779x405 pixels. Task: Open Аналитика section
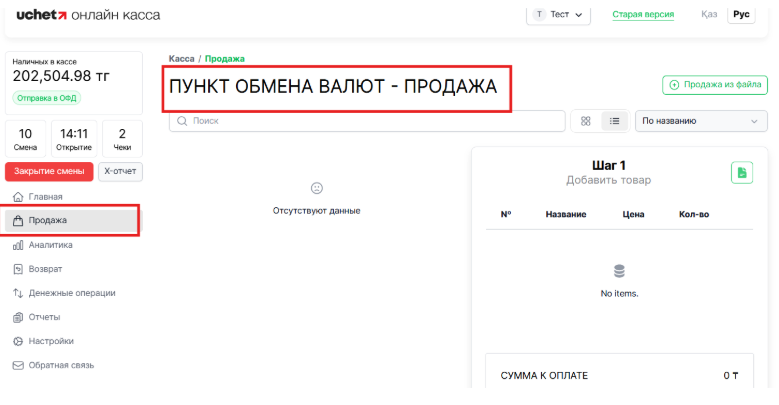(x=51, y=245)
